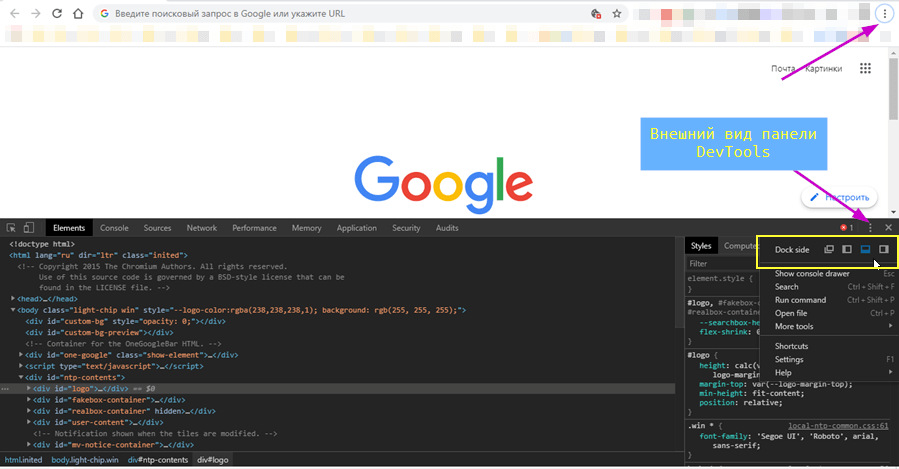
Task: Focus the Styles Filter input field
Action: [722, 264]
